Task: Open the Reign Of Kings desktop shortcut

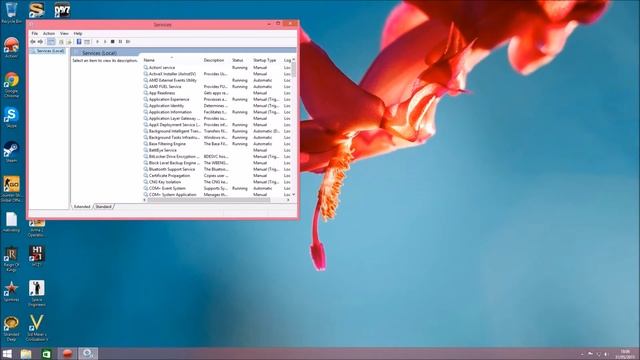Action: tap(11, 259)
